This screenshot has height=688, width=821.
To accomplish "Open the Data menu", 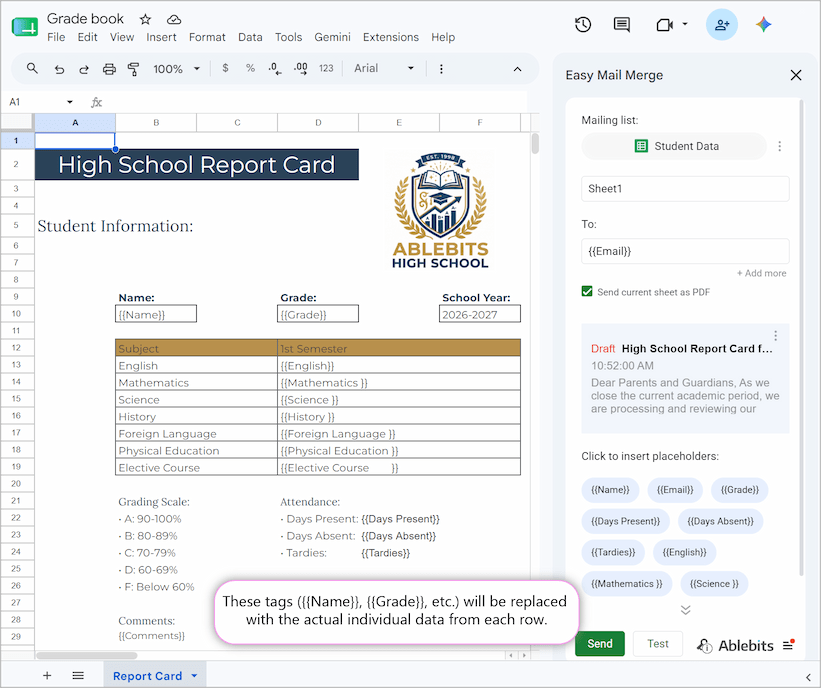I will coord(250,37).
